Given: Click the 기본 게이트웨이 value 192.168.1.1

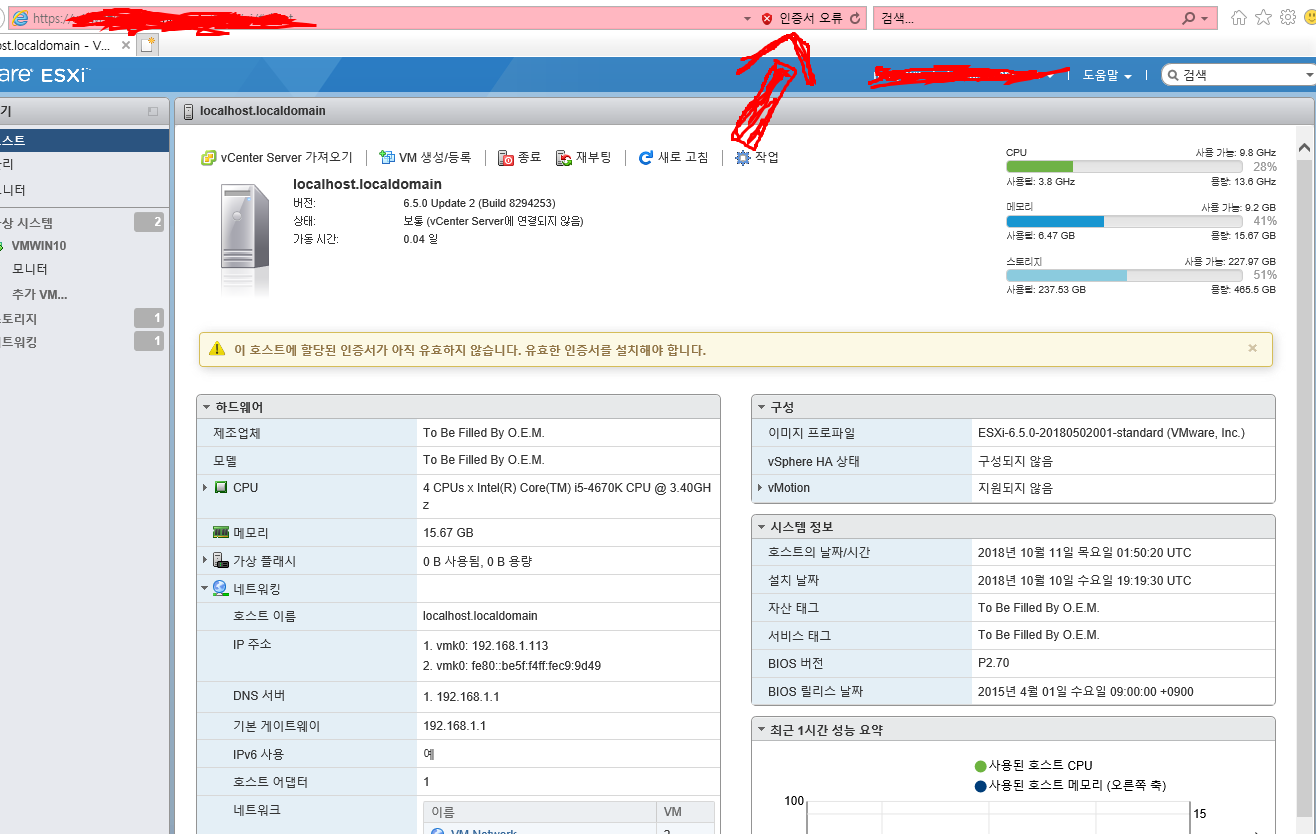Looking at the screenshot, I should pyautogui.click(x=455, y=726).
